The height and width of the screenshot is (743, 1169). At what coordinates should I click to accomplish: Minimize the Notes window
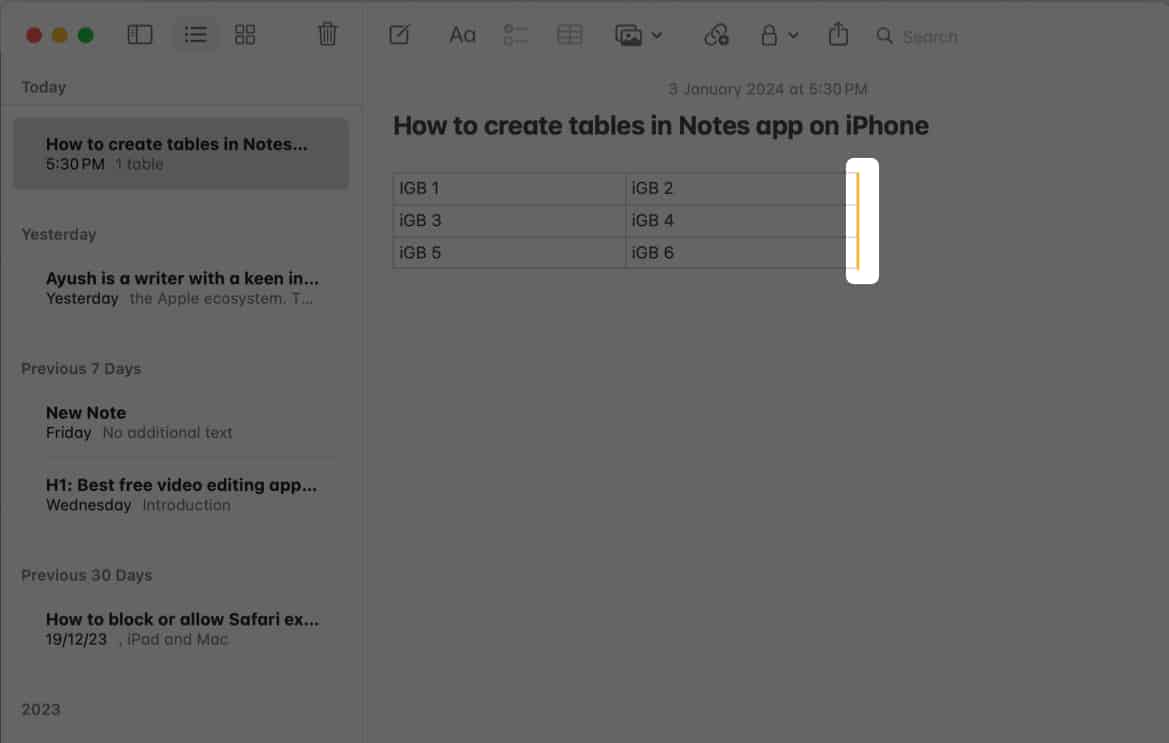[x=60, y=35]
